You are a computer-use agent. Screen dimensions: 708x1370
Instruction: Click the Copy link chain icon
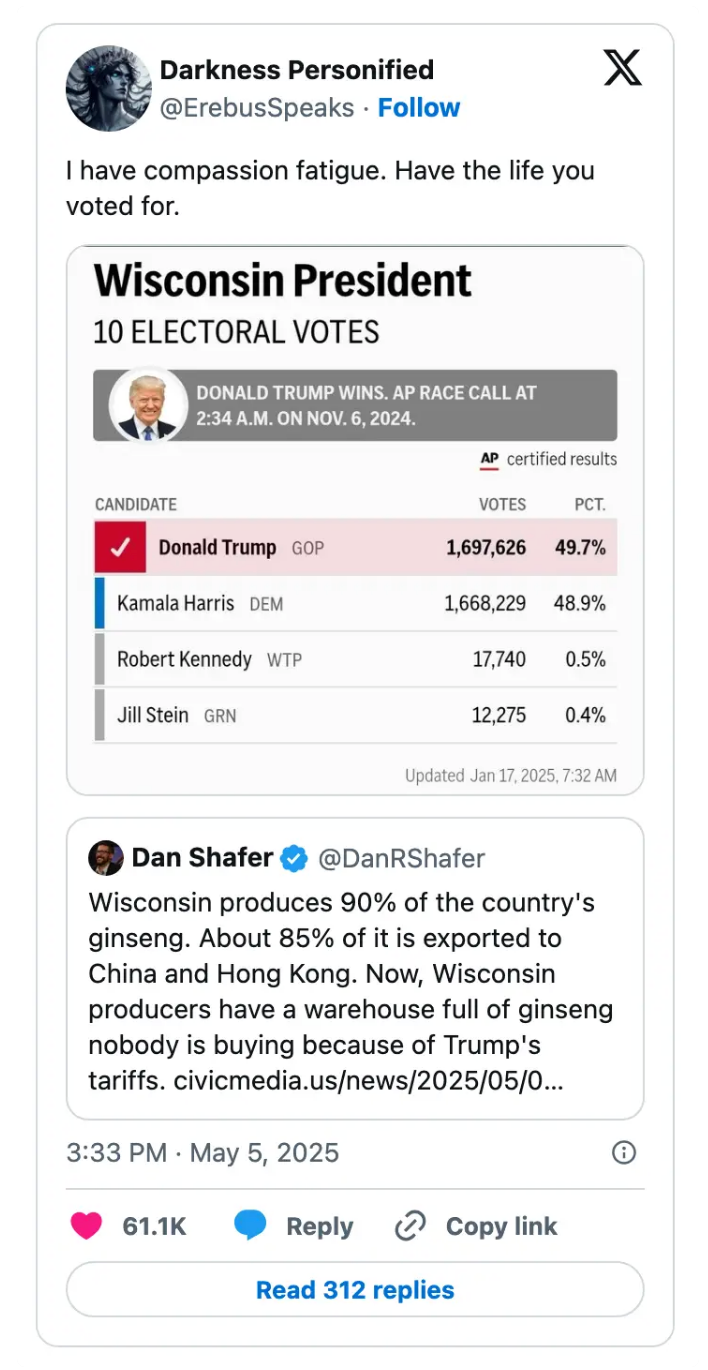coord(409,1225)
